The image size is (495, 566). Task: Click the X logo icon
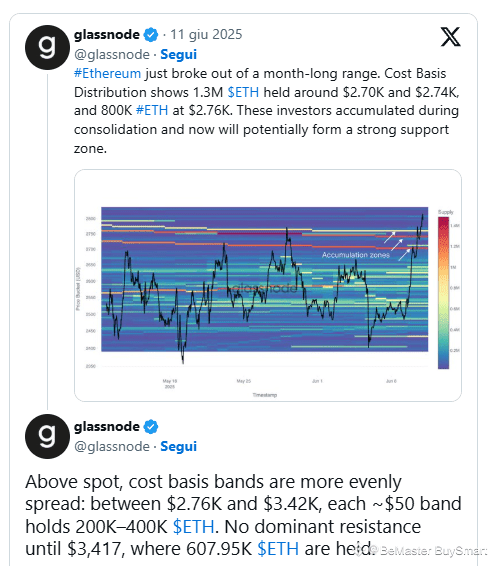(x=450, y=37)
